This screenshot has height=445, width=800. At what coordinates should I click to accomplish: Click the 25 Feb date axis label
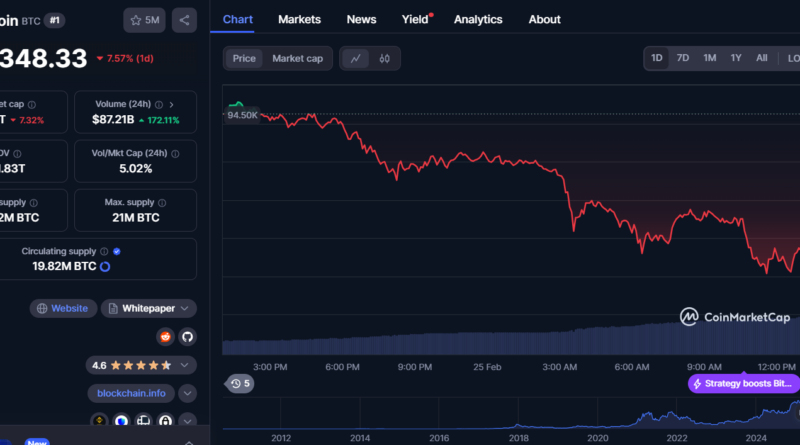(487, 367)
